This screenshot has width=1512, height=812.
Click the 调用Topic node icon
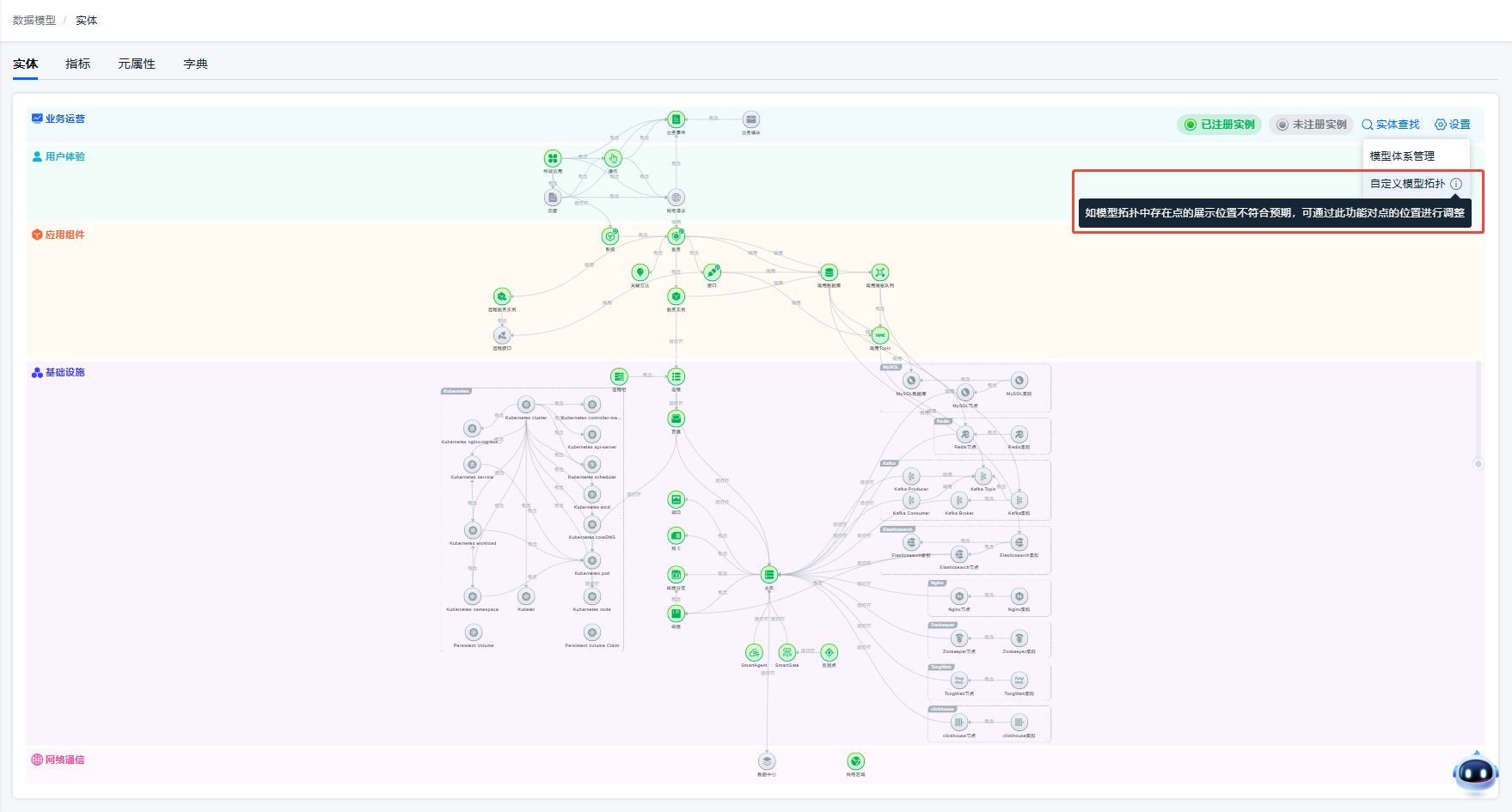tap(880, 335)
